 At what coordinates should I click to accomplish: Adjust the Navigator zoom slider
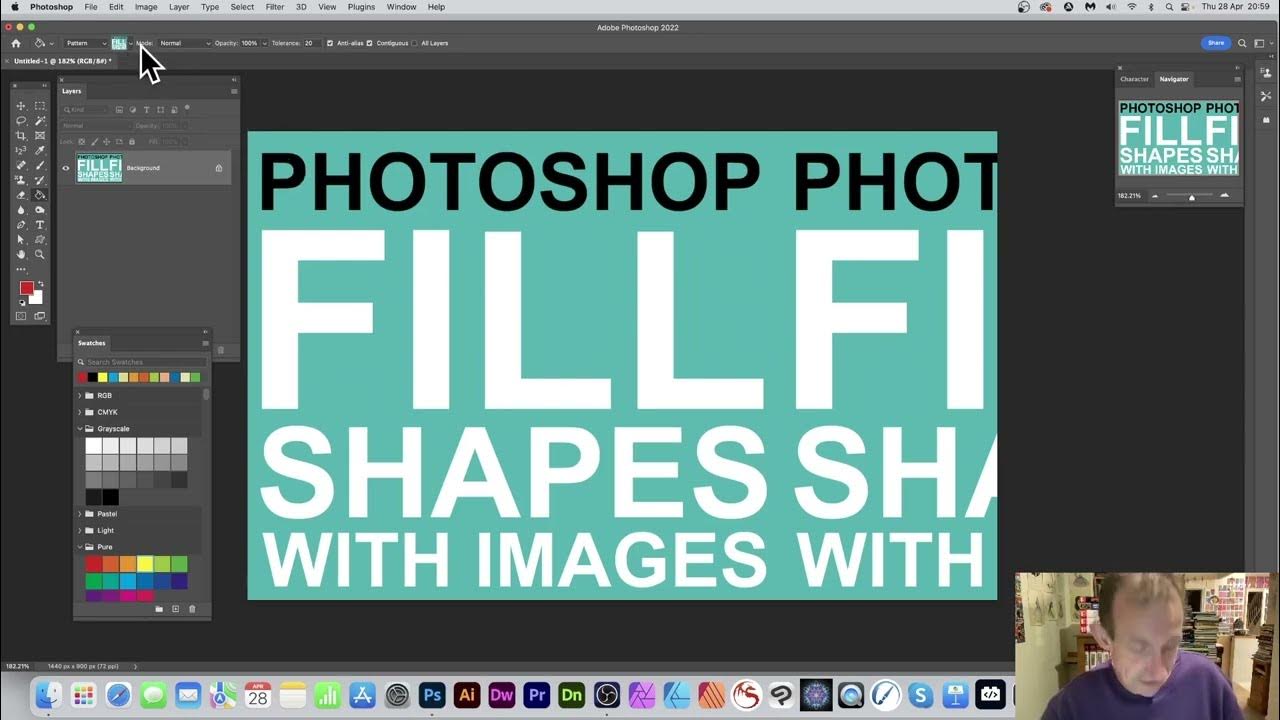click(x=1191, y=197)
